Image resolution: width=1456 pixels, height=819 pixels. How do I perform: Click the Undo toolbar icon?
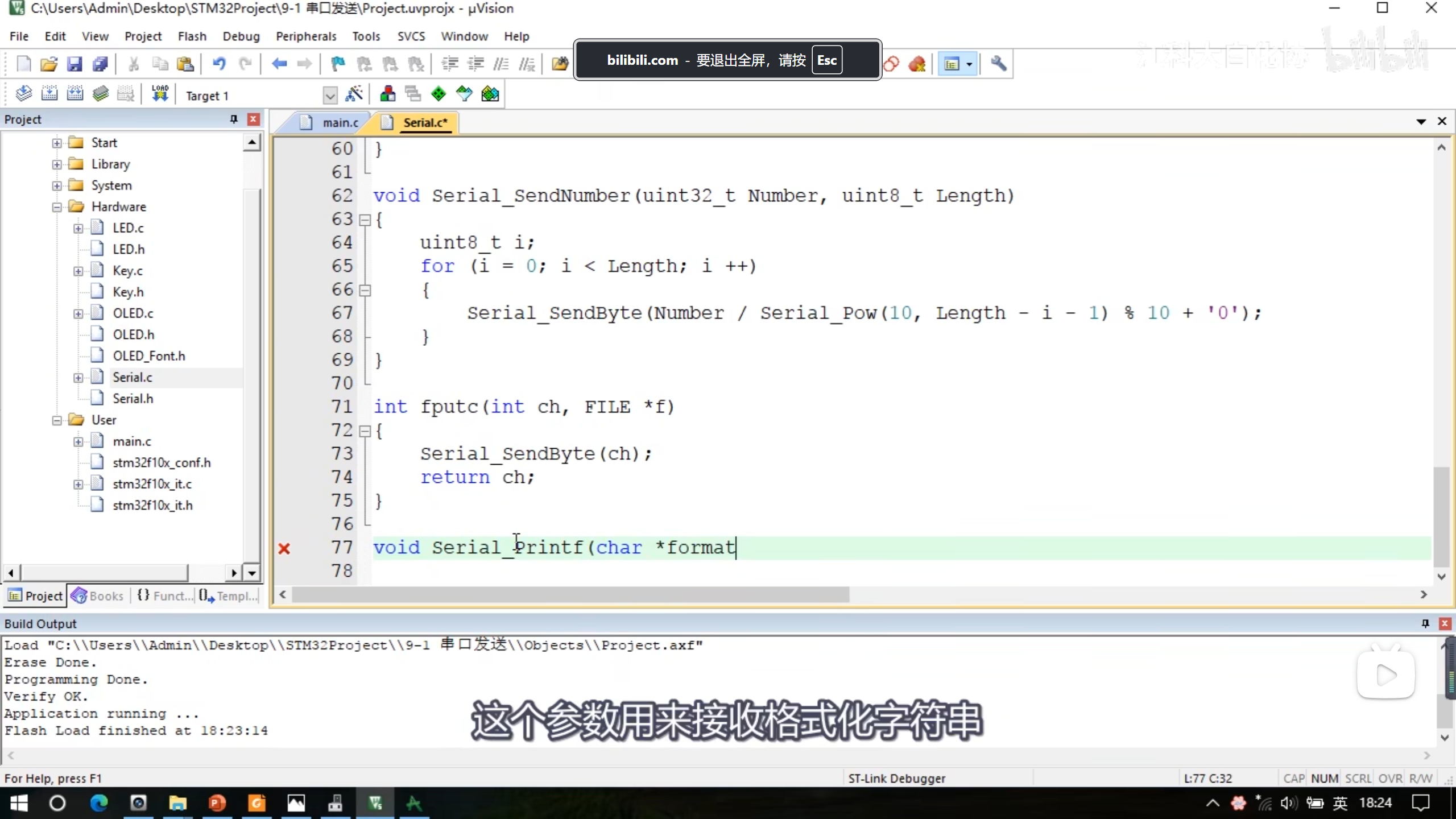click(x=219, y=64)
